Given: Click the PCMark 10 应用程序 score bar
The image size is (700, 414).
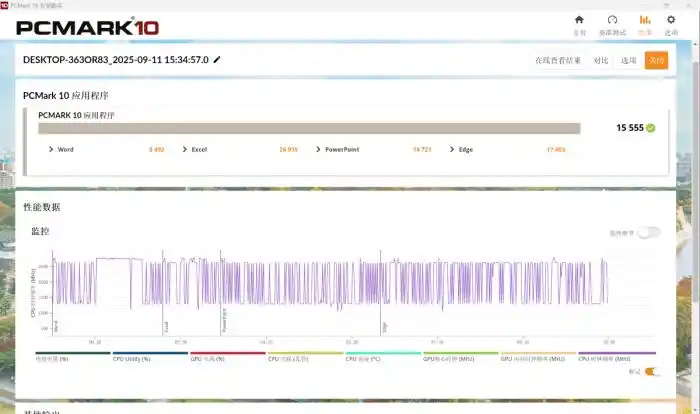Looking at the screenshot, I should (x=309, y=129).
